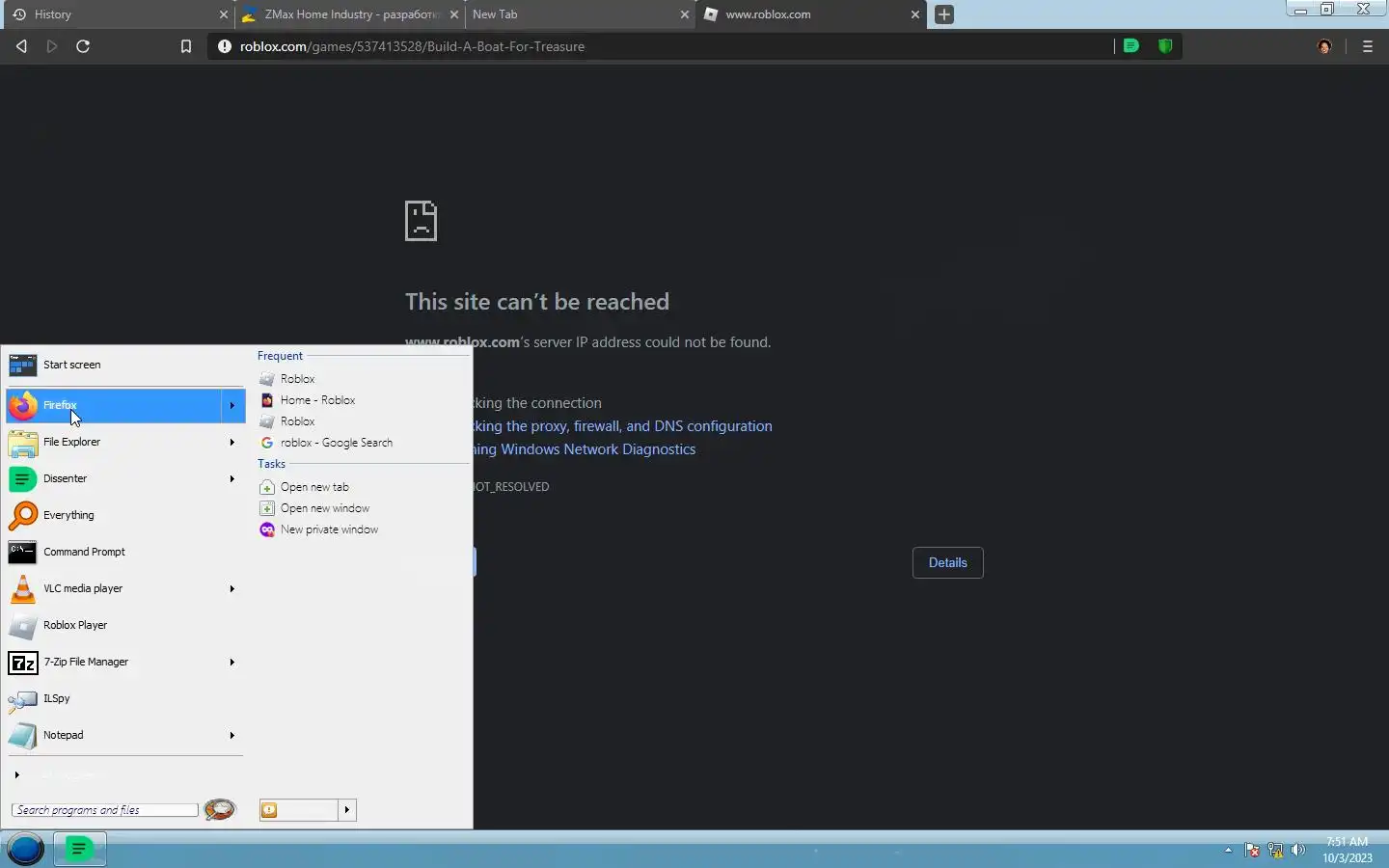Close the www.roblox.com tab
Image resolution: width=1389 pixels, height=868 pixels.
point(915,14)
